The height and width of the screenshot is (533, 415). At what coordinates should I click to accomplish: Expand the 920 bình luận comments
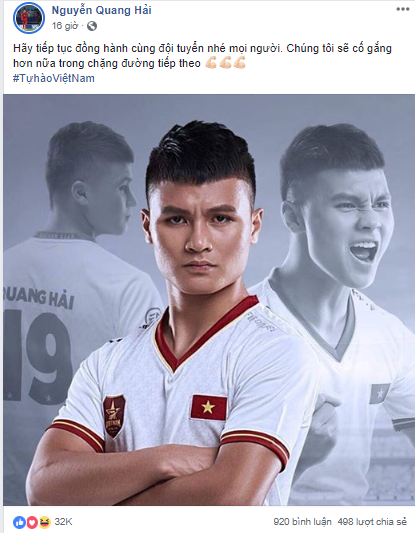(302, 522)
